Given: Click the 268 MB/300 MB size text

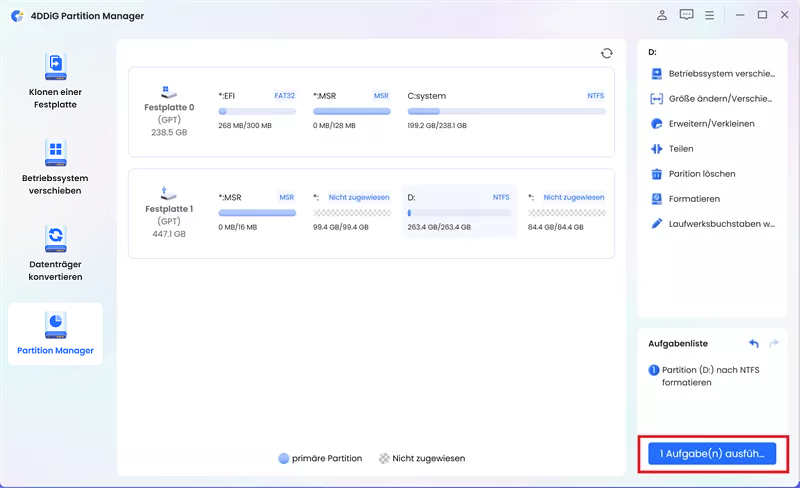Looking at the screenshot, I should coord(245,126).
